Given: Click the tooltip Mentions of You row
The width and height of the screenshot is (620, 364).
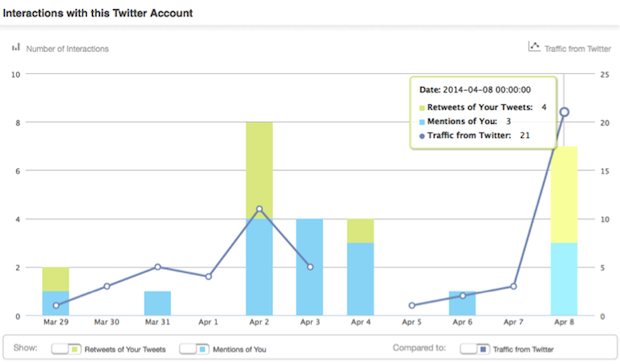Looking at the screenshot, I should point(465,121).
